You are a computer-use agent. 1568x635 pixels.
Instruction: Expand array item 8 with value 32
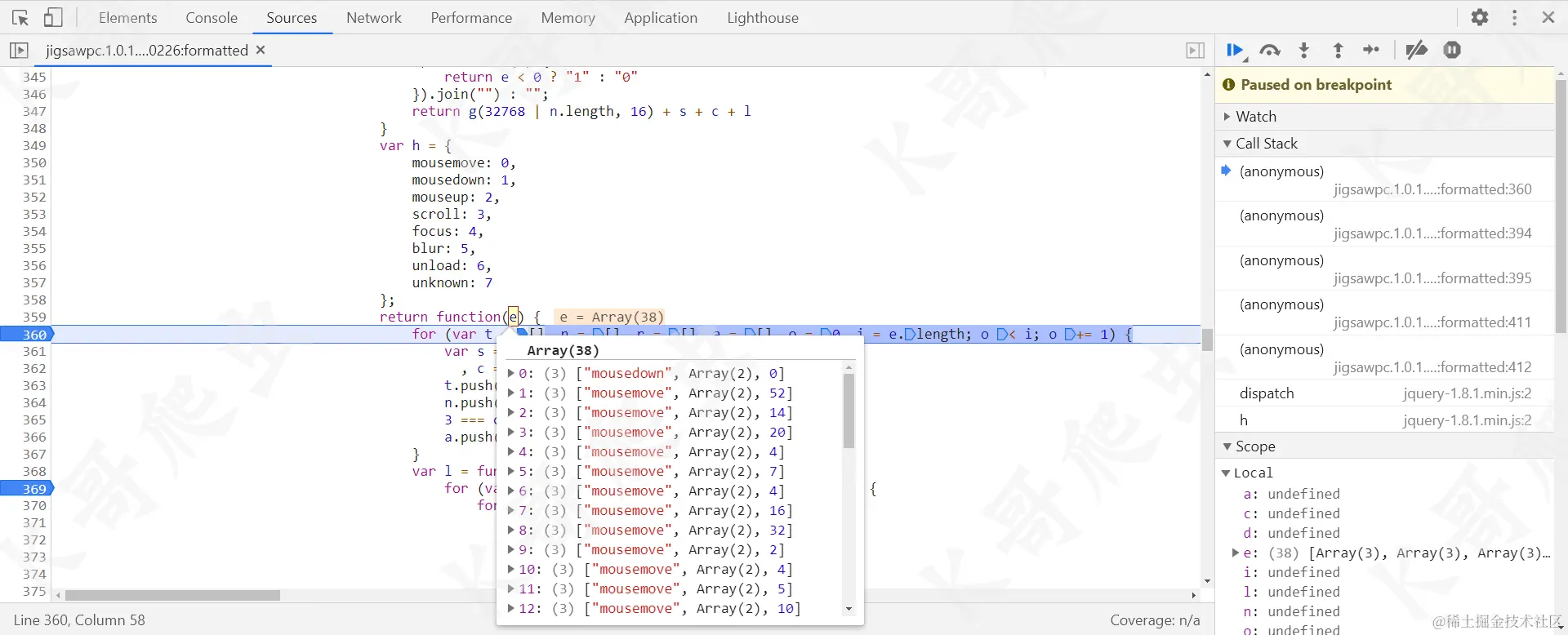click(x=511, y=531)
